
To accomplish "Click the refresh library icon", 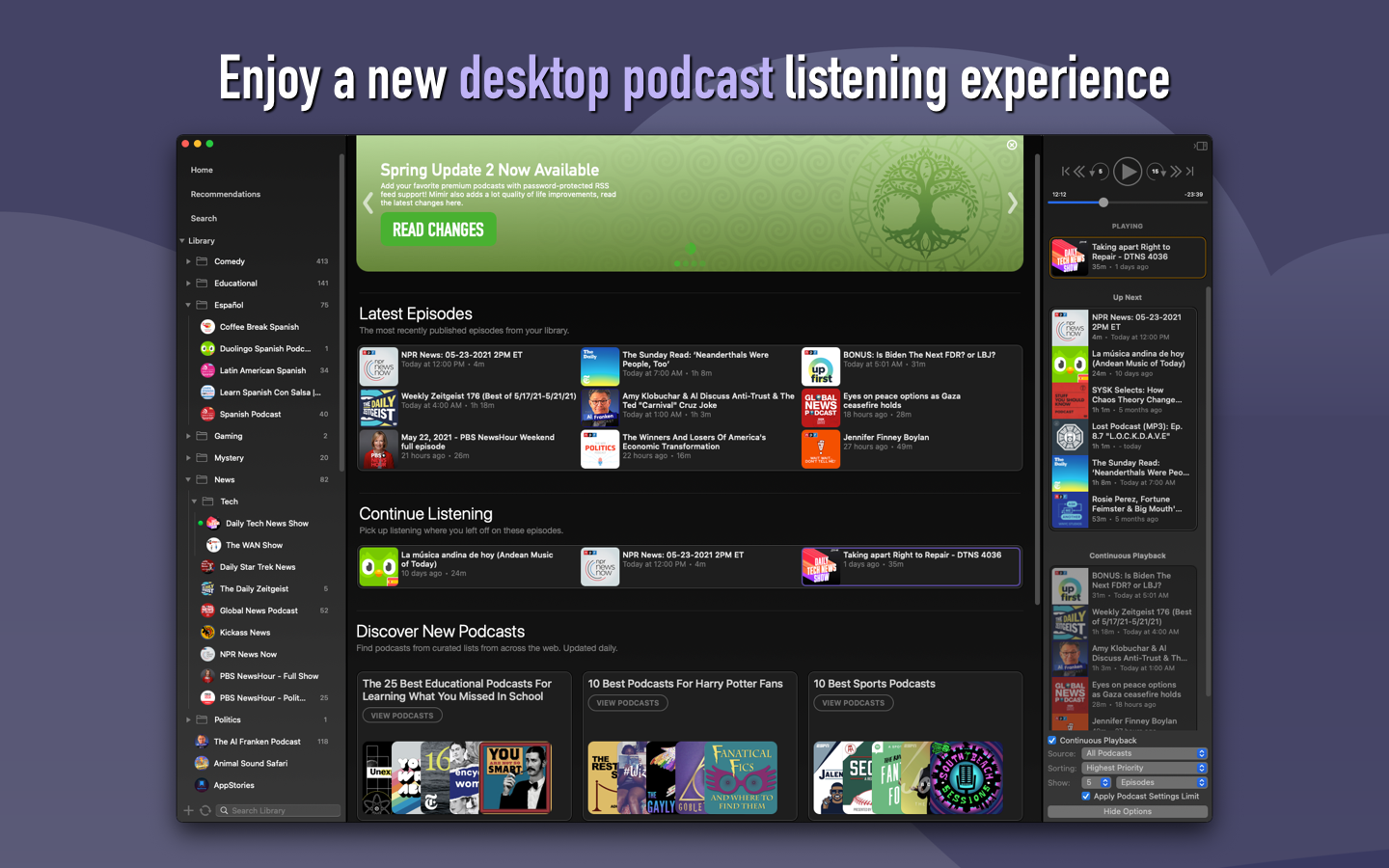I will [204, 810].
